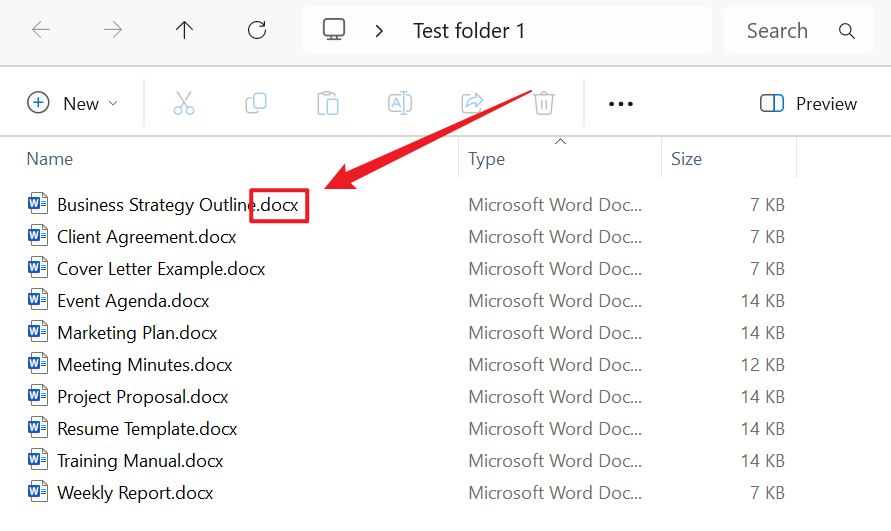Open the New item dropdown
This screenshot has width=891, height=531.
pos(73,103)
